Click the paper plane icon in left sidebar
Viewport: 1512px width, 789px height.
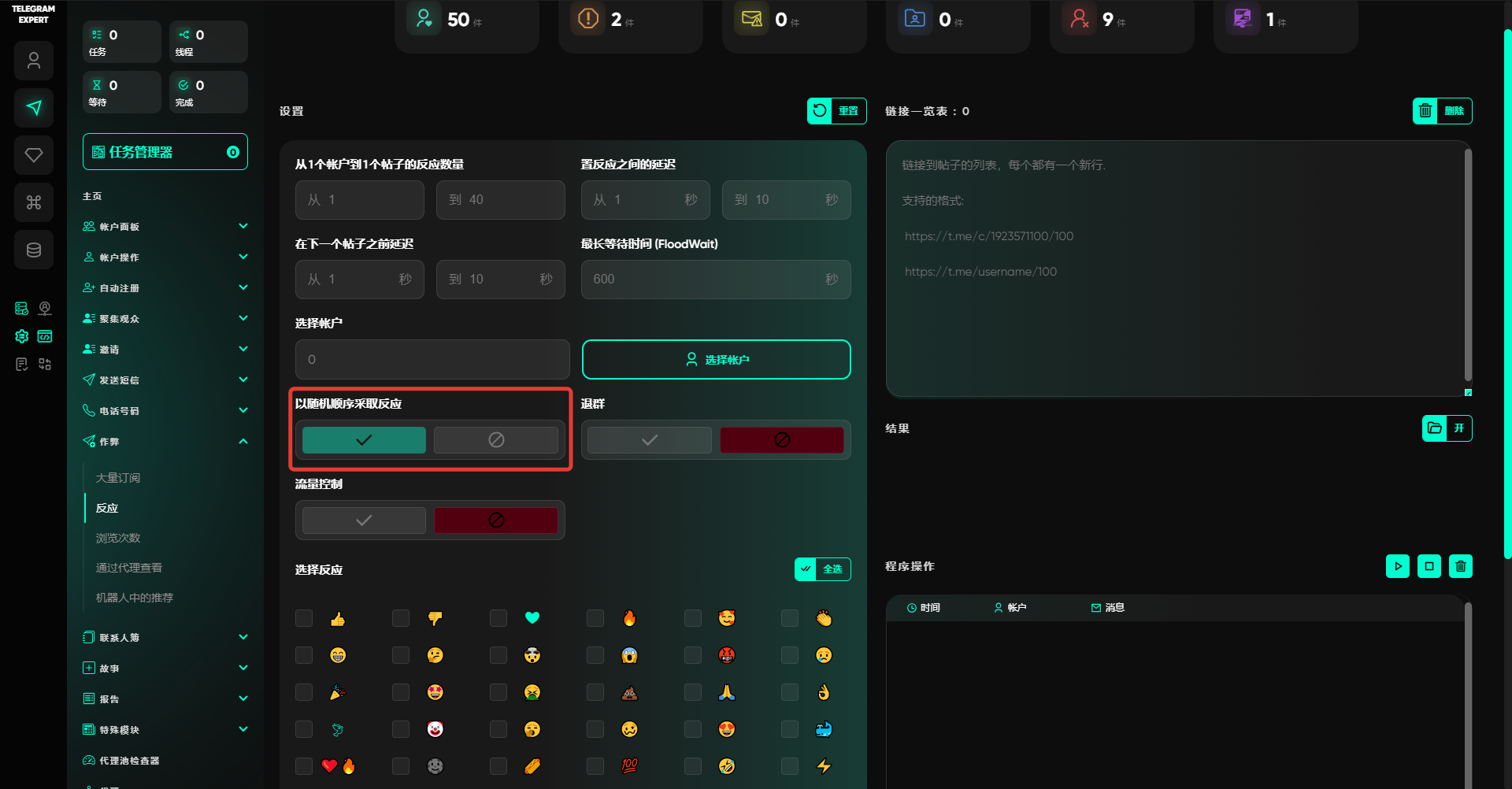[34, 108]
